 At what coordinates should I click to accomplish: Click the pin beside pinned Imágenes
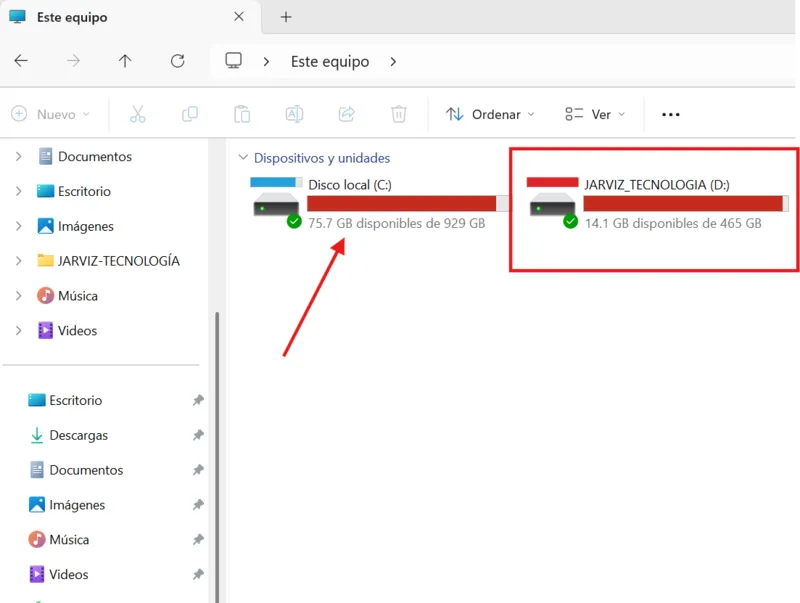coord(198,505)
